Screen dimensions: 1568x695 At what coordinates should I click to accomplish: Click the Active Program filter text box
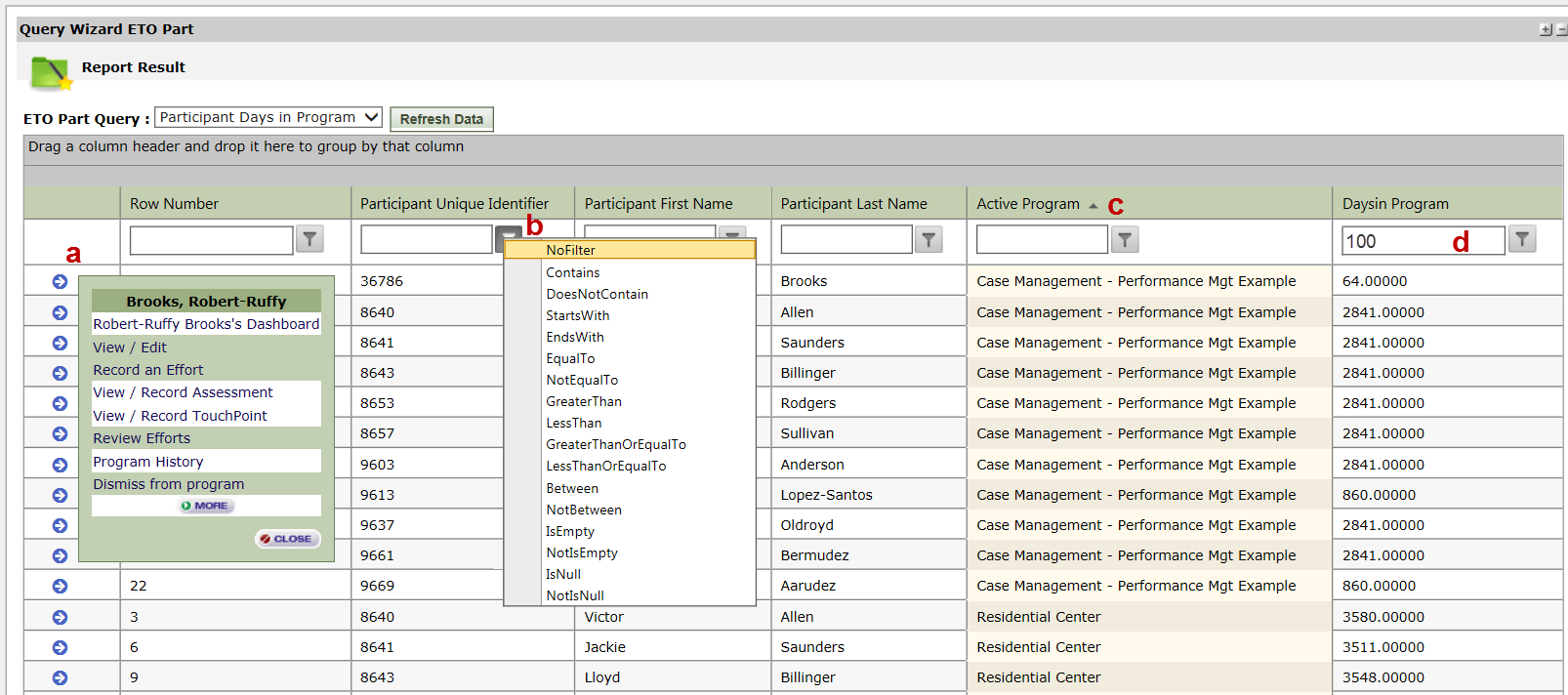[x=1042, y=239]
